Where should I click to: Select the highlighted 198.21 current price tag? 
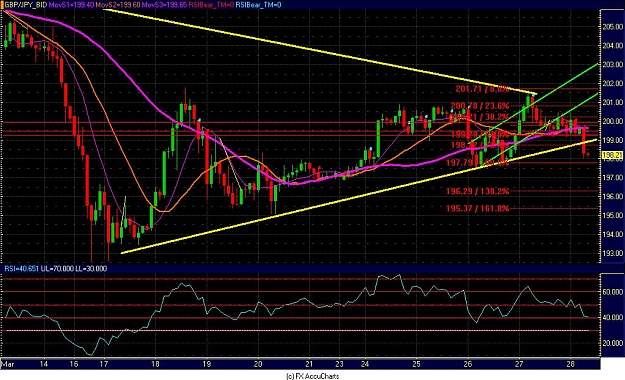612,156
